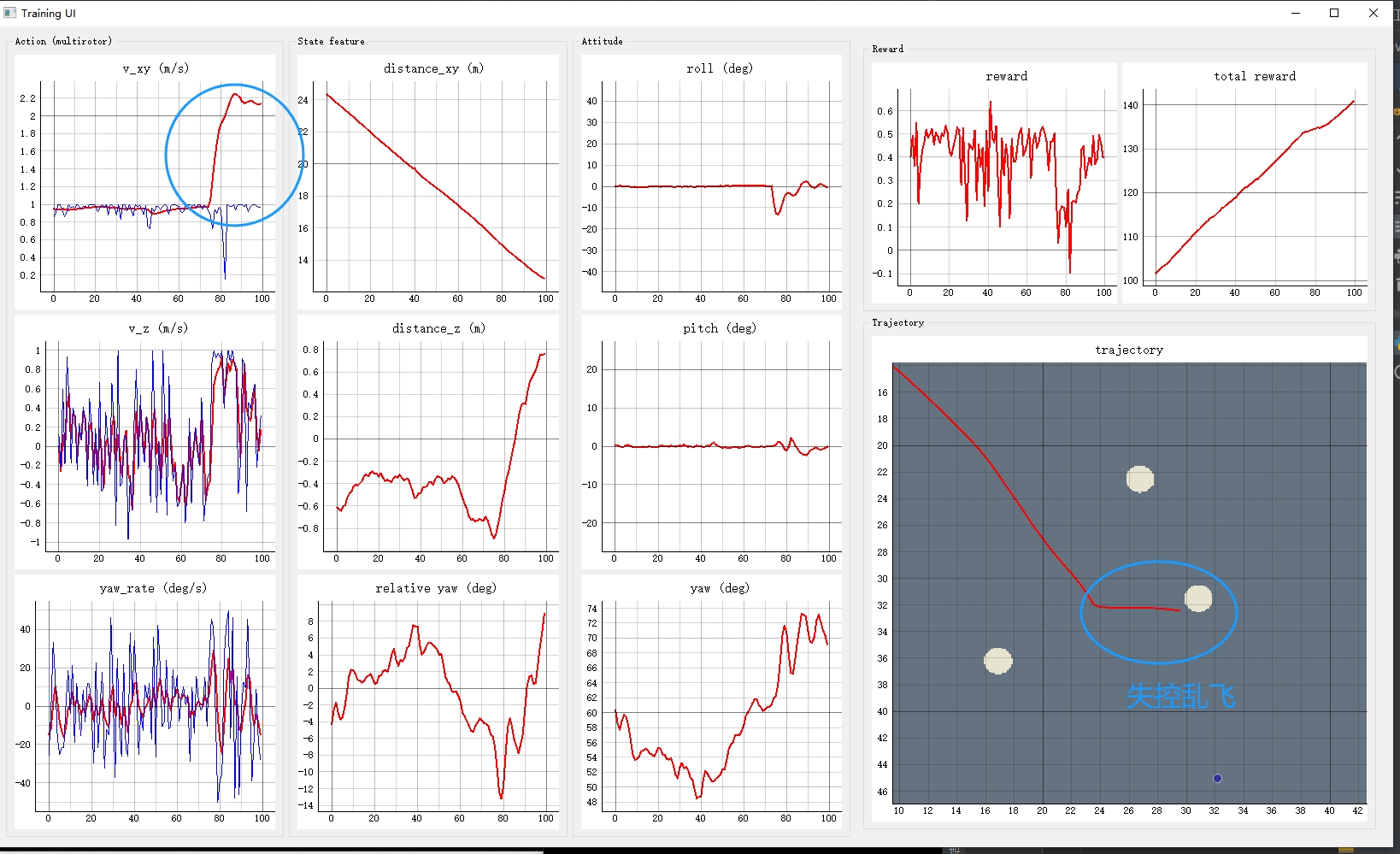Viewport: 1400px width, 854px height.
Task: Click the Reward section label
Action: tap(887, 49)
